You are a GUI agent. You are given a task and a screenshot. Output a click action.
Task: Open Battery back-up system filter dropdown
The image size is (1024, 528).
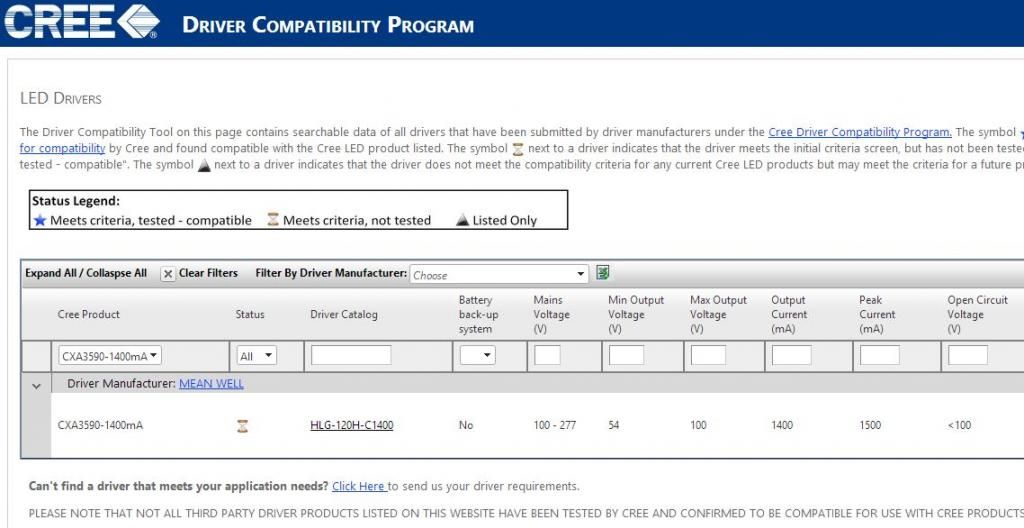pos(477,356)
